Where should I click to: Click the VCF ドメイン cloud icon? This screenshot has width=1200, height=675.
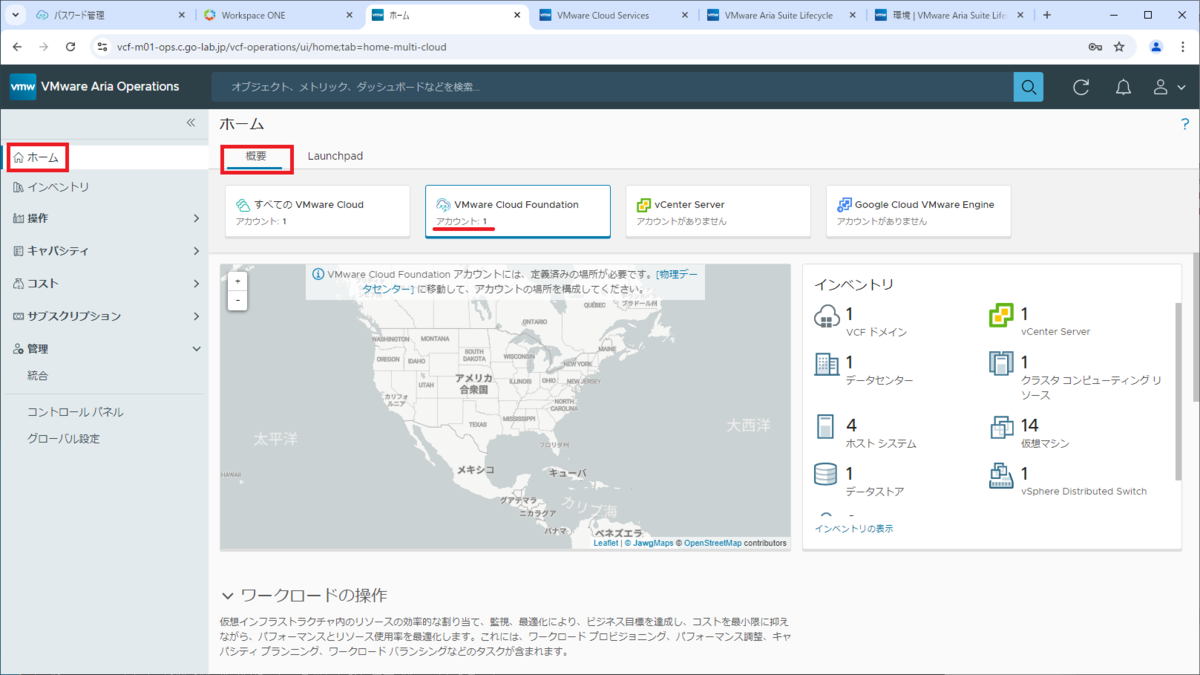pyautogui.click(x=826, y=317)
